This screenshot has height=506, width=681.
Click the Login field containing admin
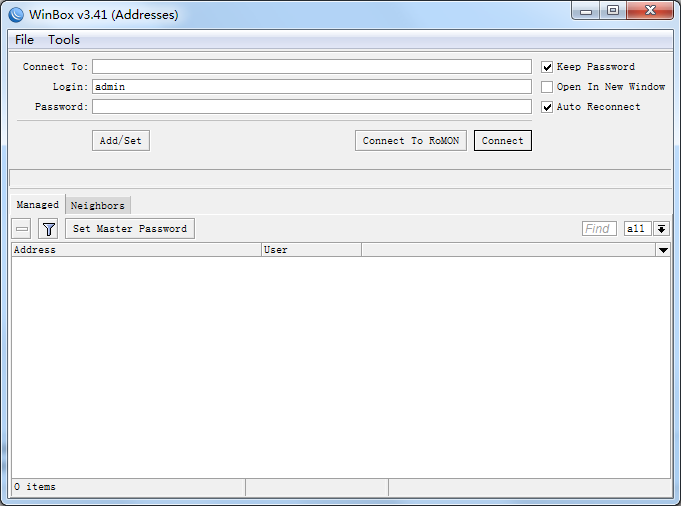[x=312, y=87]
